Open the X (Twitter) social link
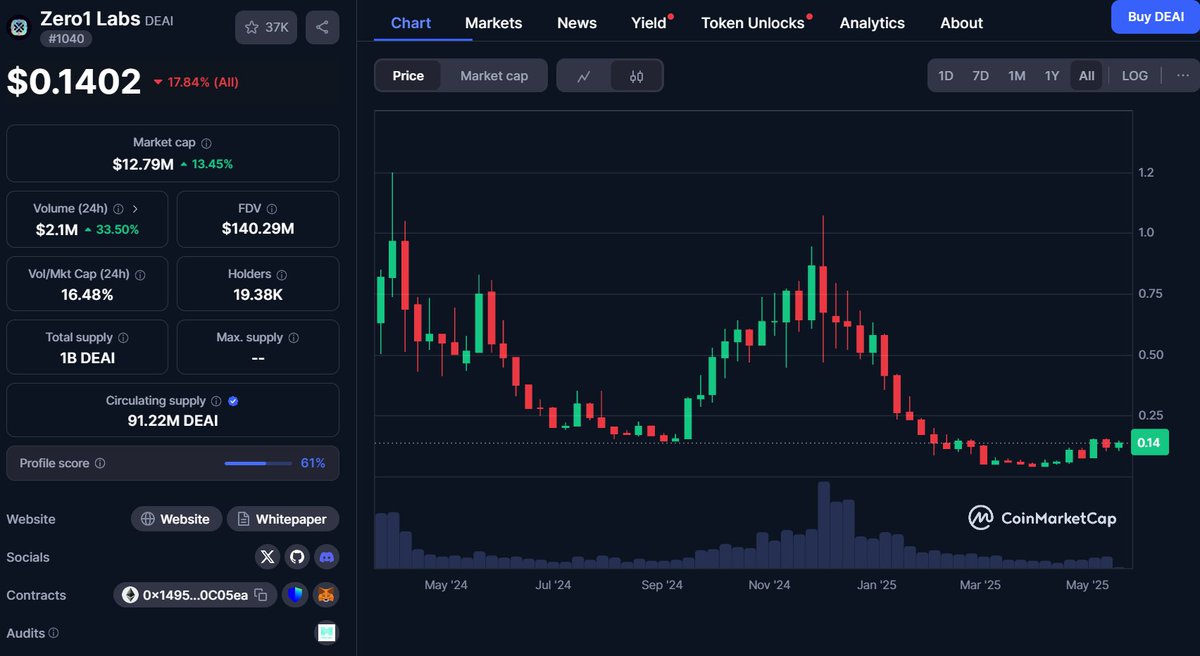 267,557
